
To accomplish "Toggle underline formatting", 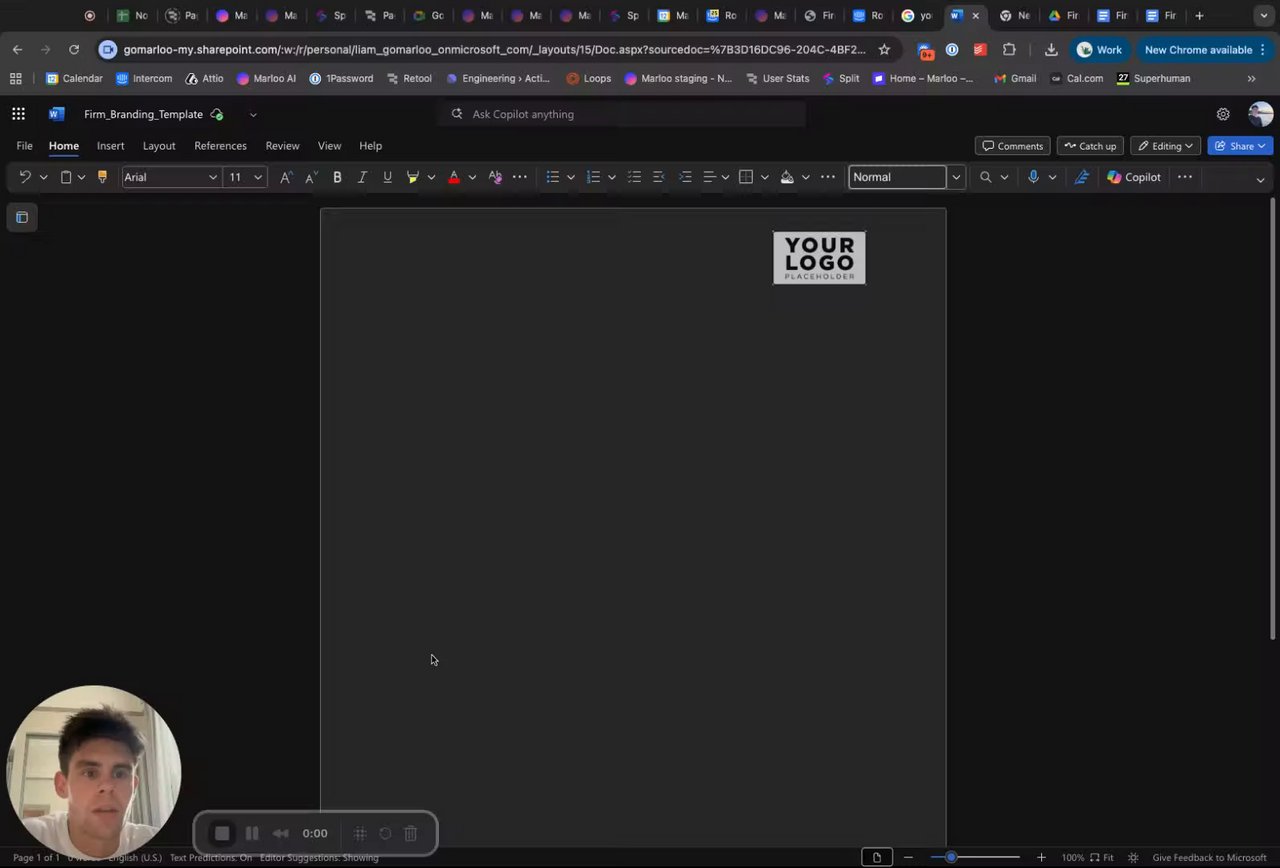I will tap(387, 177).
